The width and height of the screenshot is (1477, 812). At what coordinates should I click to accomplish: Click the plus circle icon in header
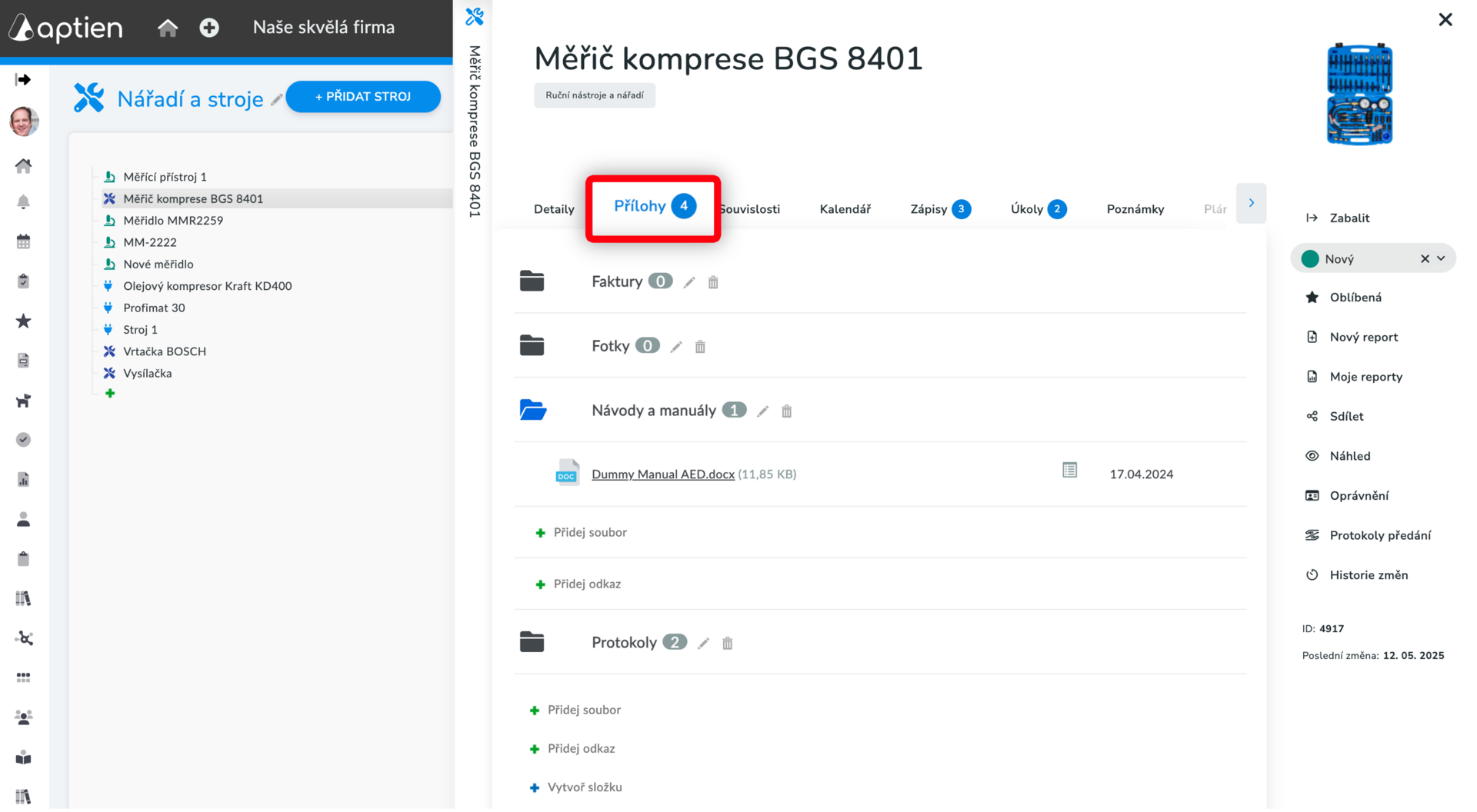209,28
